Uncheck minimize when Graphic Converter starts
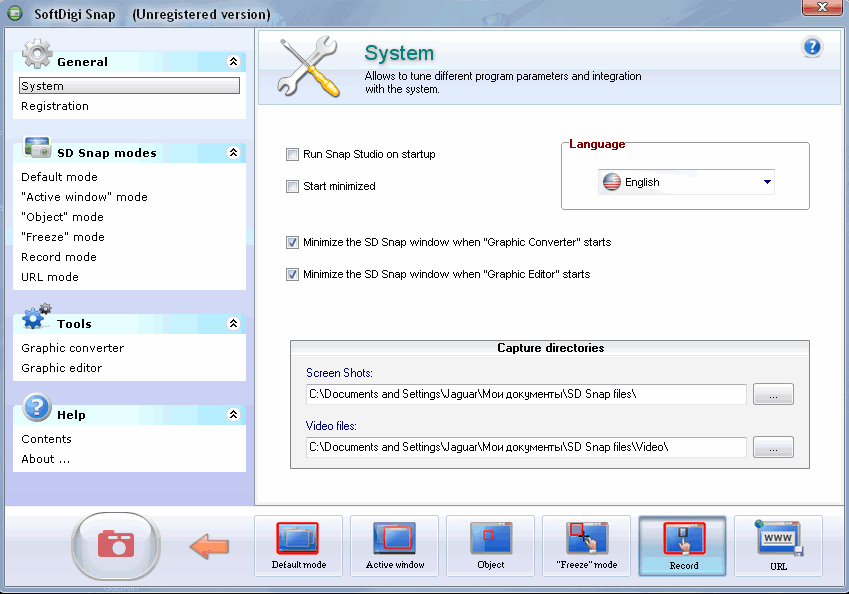Screen dimensions: 849x594 click(292, 243)
